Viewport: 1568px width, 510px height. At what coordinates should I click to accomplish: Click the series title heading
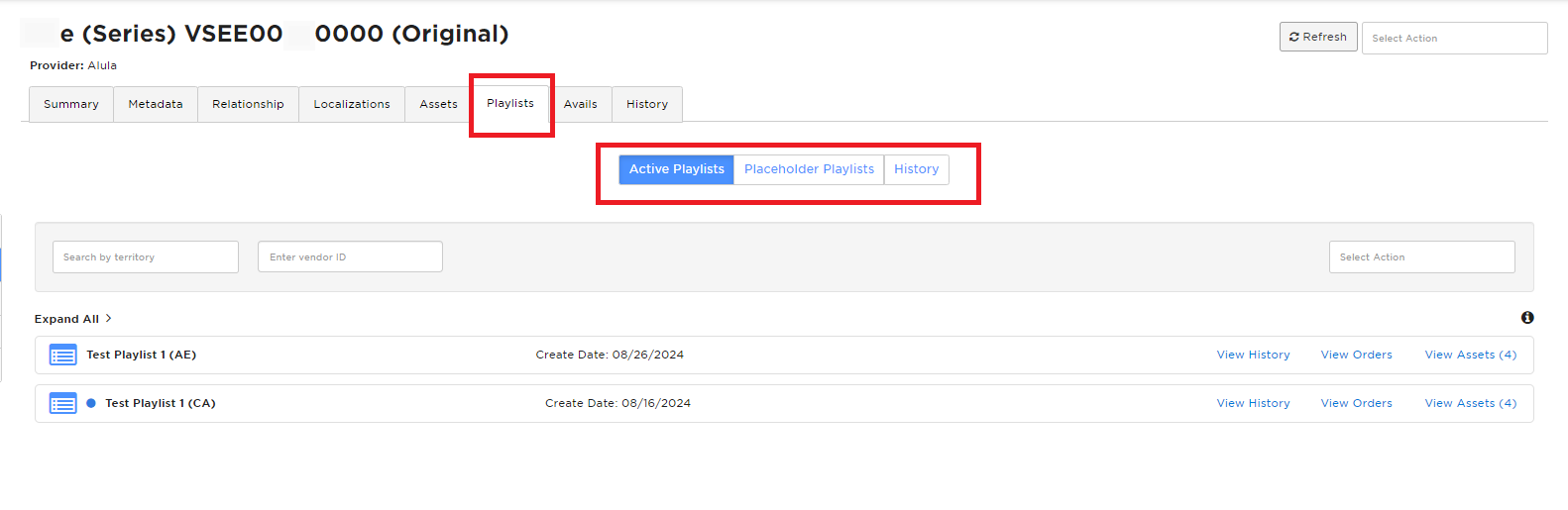click(265, 34)
